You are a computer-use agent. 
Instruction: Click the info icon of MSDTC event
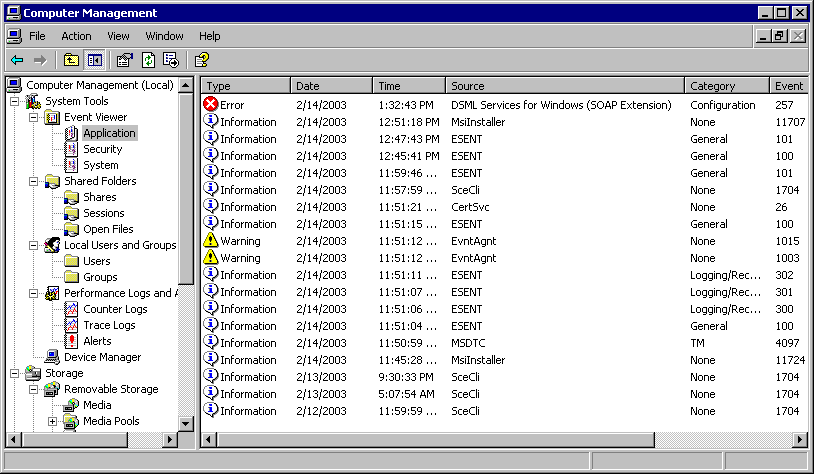point(210,342)
